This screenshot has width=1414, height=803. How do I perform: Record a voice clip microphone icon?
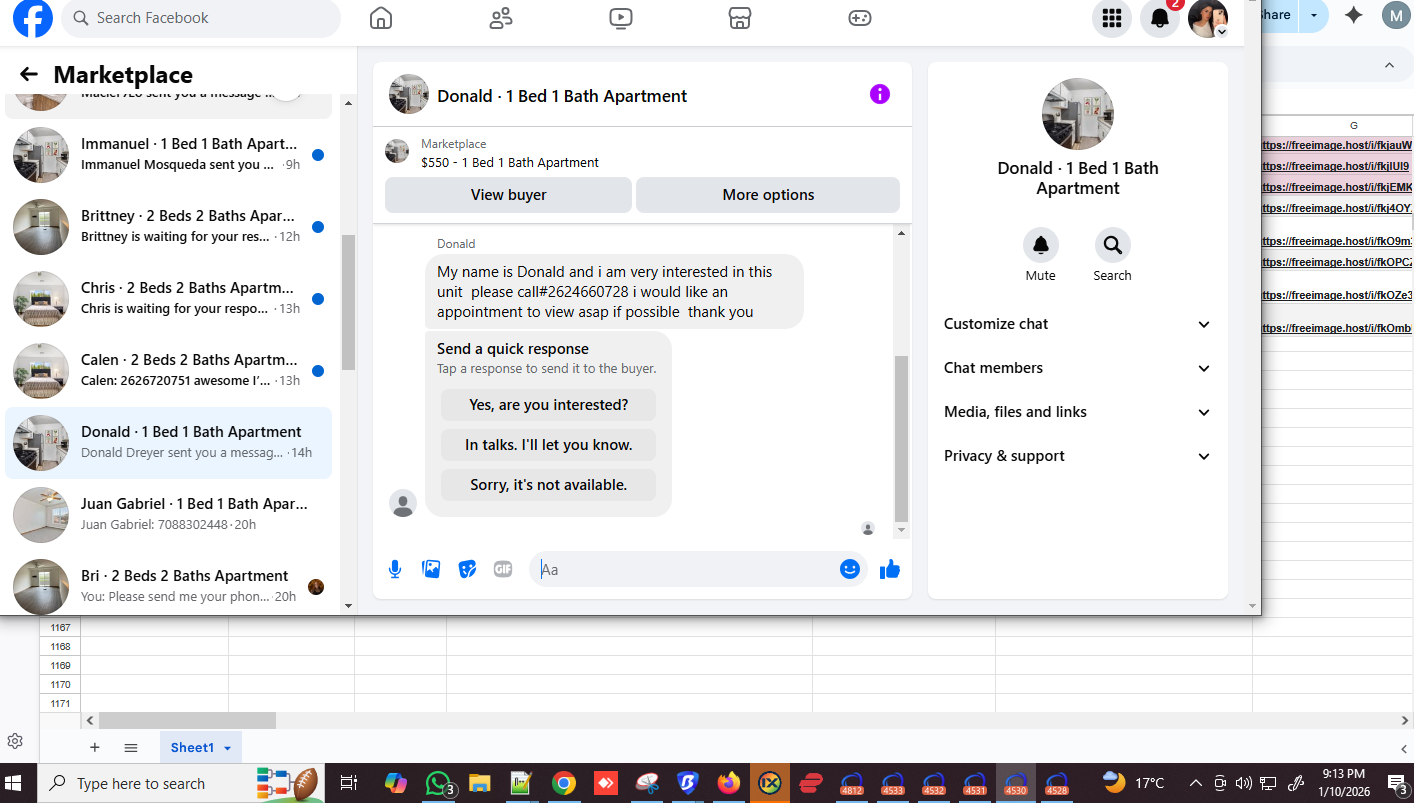click(x=395, y=569)
